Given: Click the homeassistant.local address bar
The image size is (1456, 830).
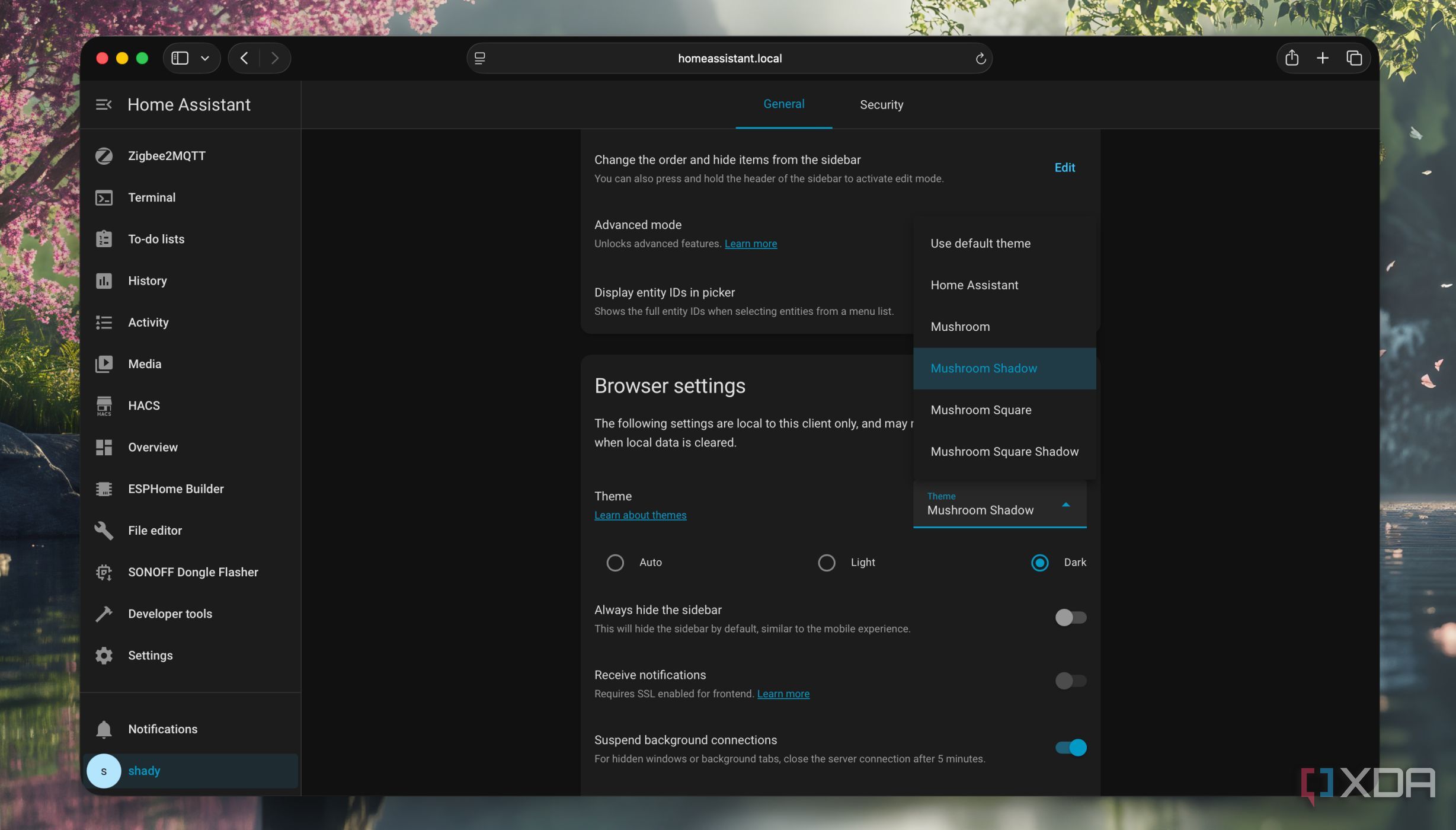Looking at the screenshot, I should [729, 58].
